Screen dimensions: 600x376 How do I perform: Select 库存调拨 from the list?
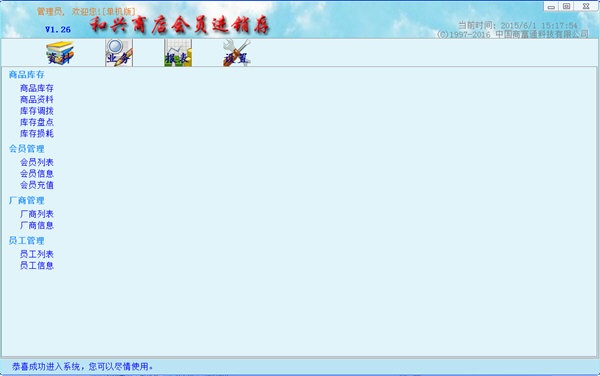(37, 111)
